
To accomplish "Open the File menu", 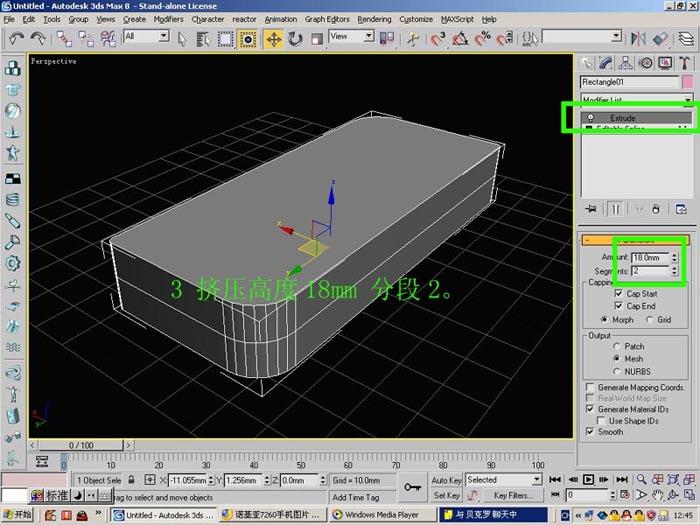I will [x=9, y=19].
